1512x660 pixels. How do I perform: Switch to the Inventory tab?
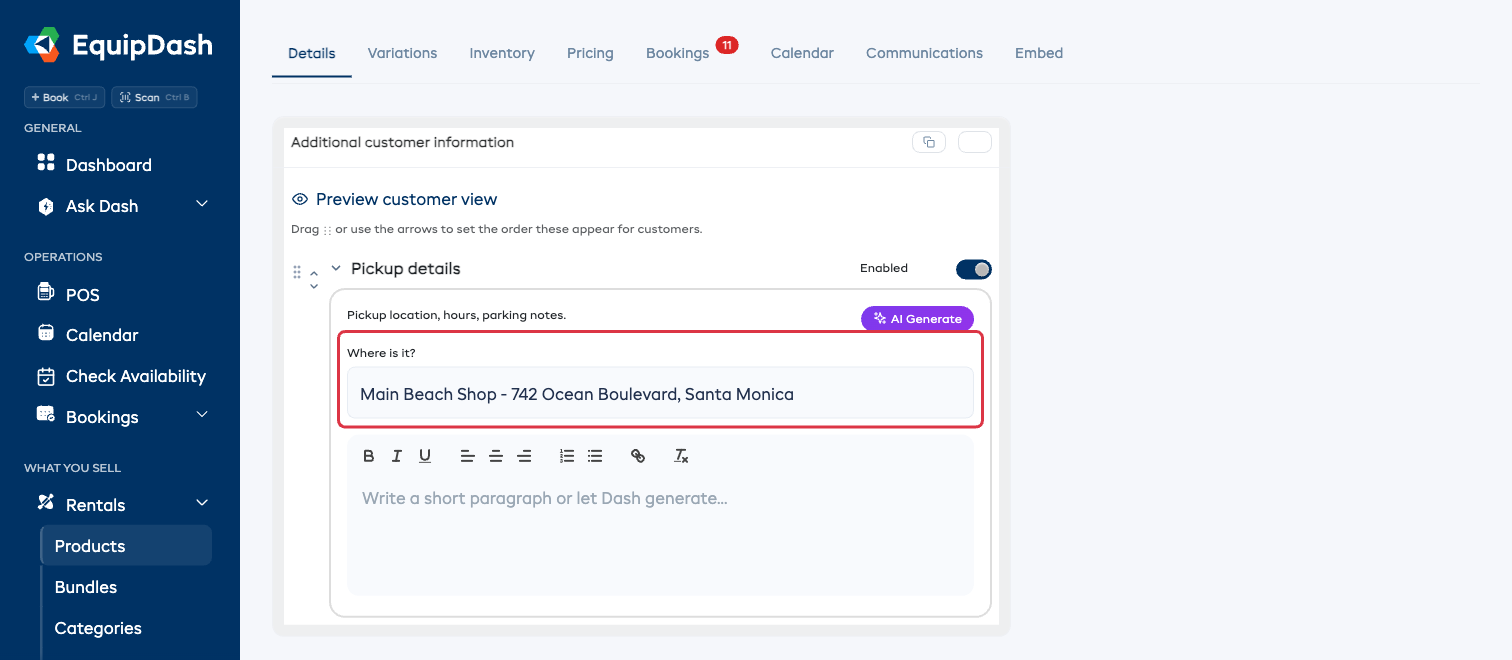tap(502, 53)
